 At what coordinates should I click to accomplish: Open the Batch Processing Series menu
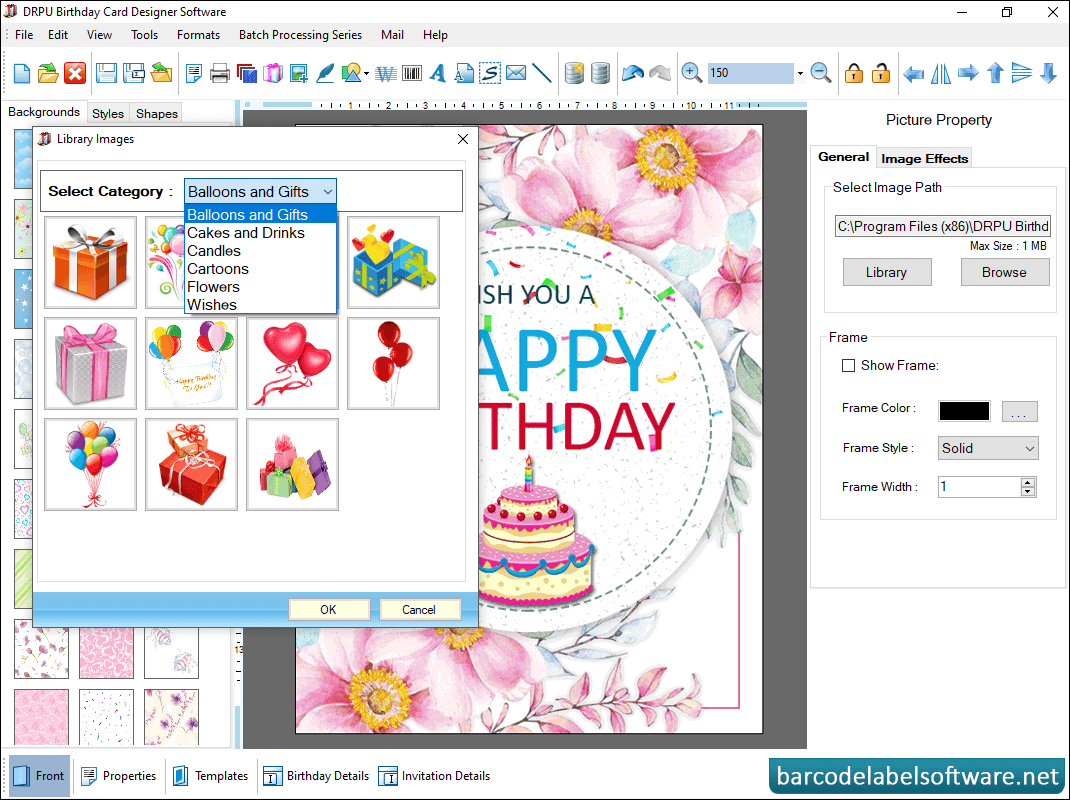click(x=300, y=35)
